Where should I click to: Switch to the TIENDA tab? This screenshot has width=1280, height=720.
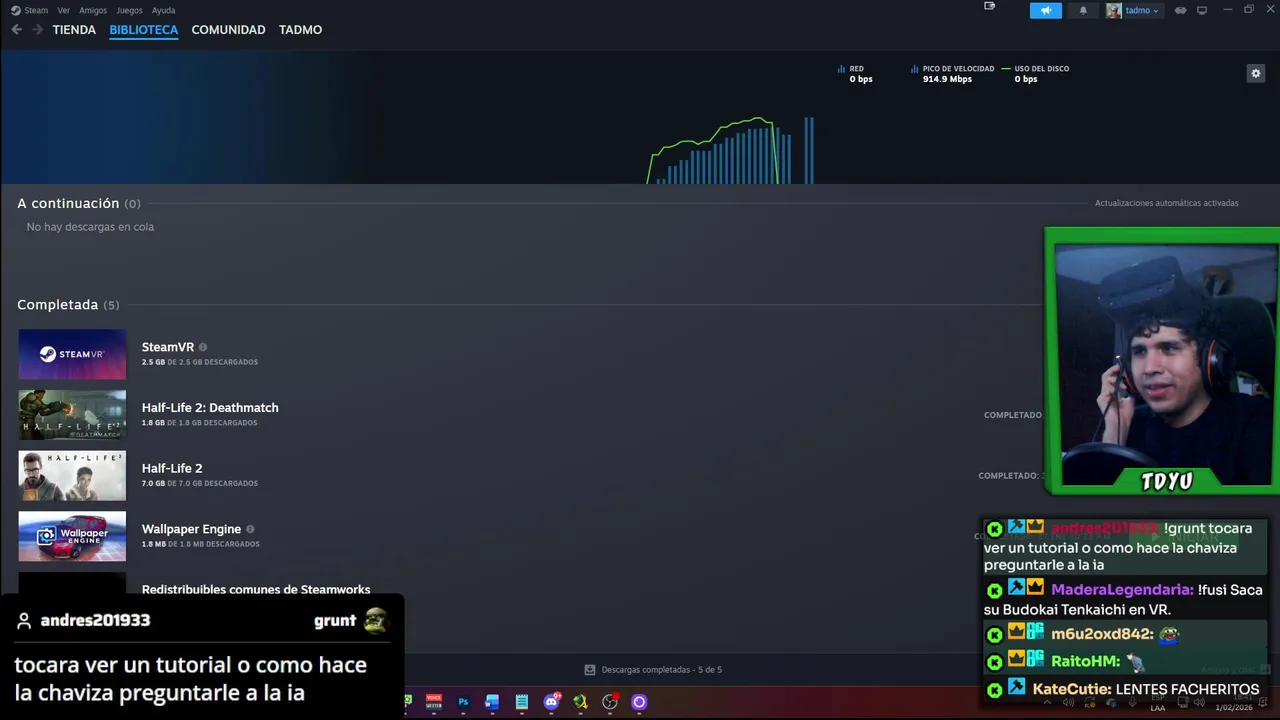coord(74,30)
